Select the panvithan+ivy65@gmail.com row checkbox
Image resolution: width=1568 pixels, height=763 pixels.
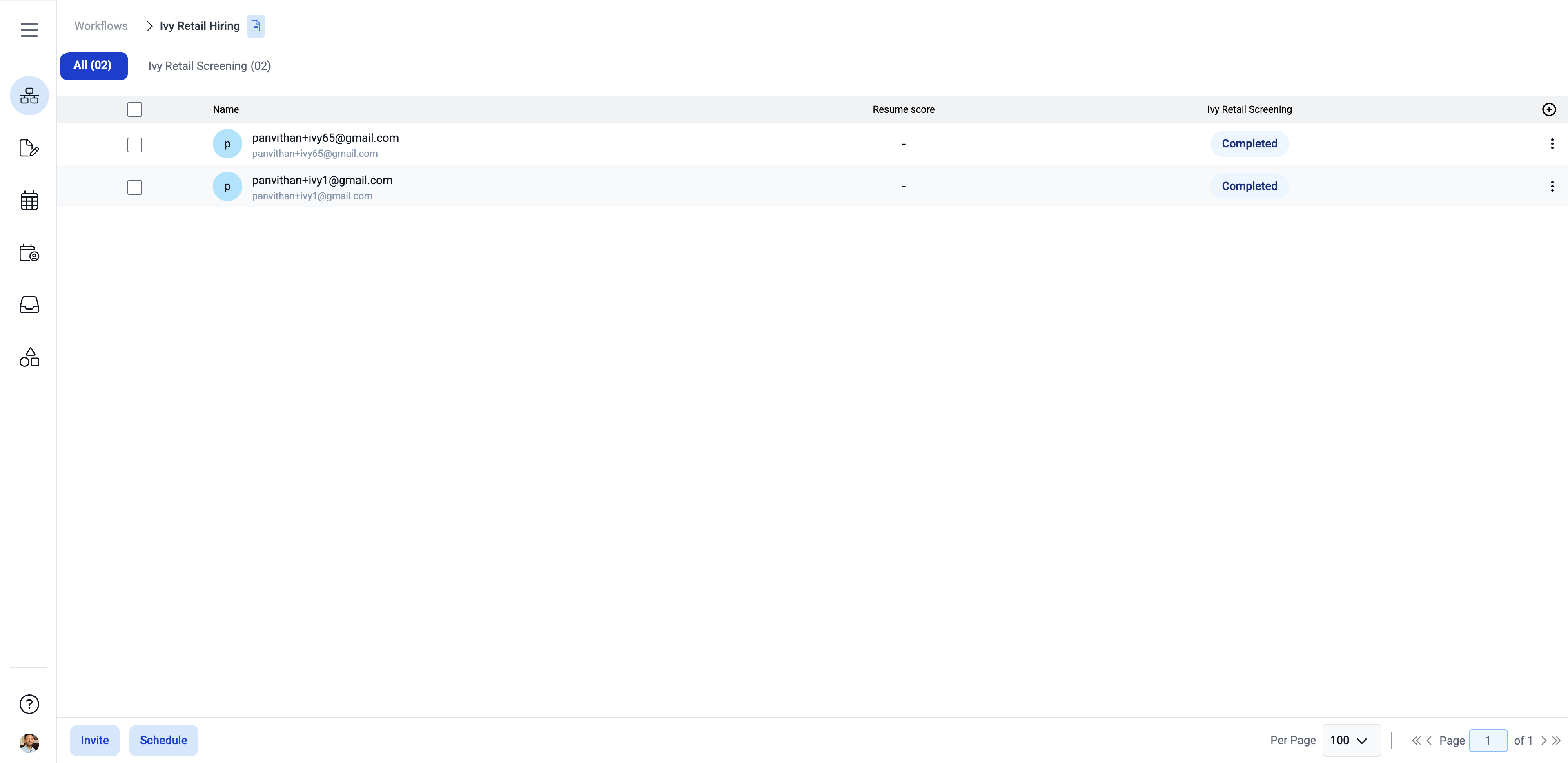pos(134,145)
